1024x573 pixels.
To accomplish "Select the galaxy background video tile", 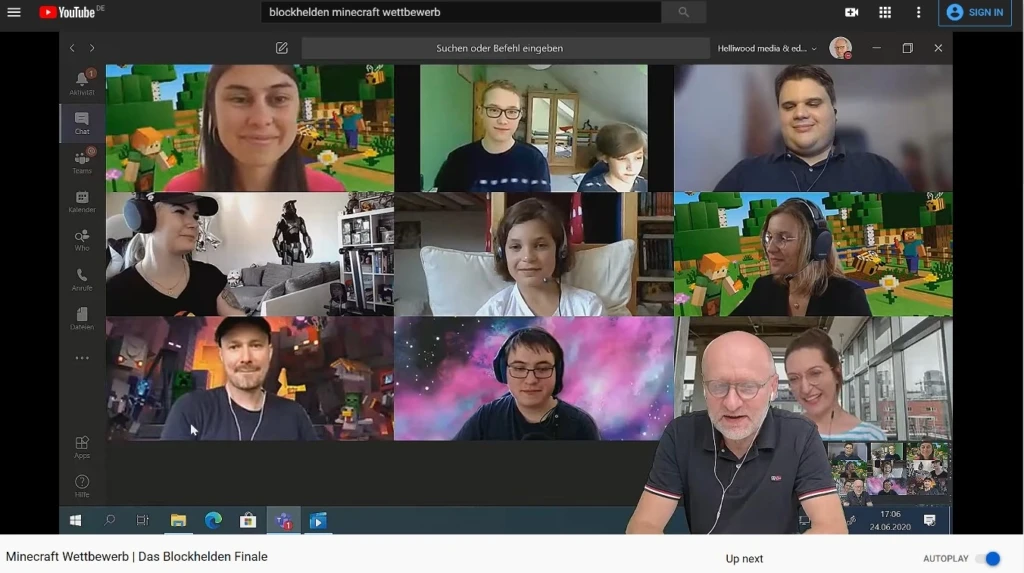I will [x=534, y=378].
